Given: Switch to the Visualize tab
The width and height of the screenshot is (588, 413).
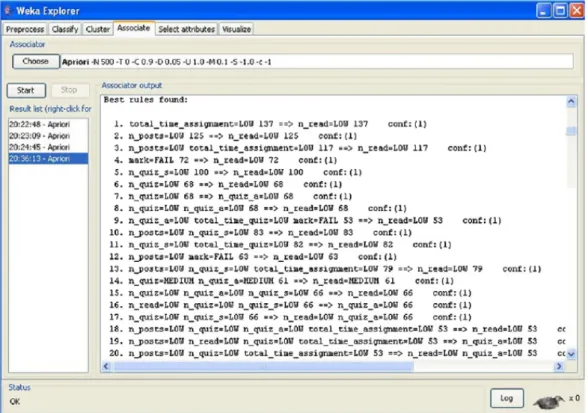Looking at the screenshot, I should tap(236, 29).
